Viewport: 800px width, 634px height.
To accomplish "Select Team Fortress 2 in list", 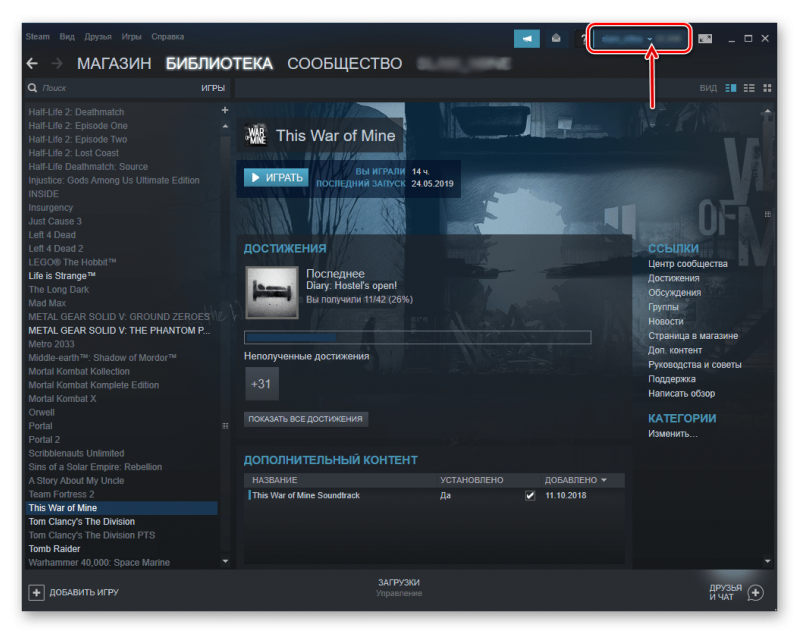I will (61, 494).
